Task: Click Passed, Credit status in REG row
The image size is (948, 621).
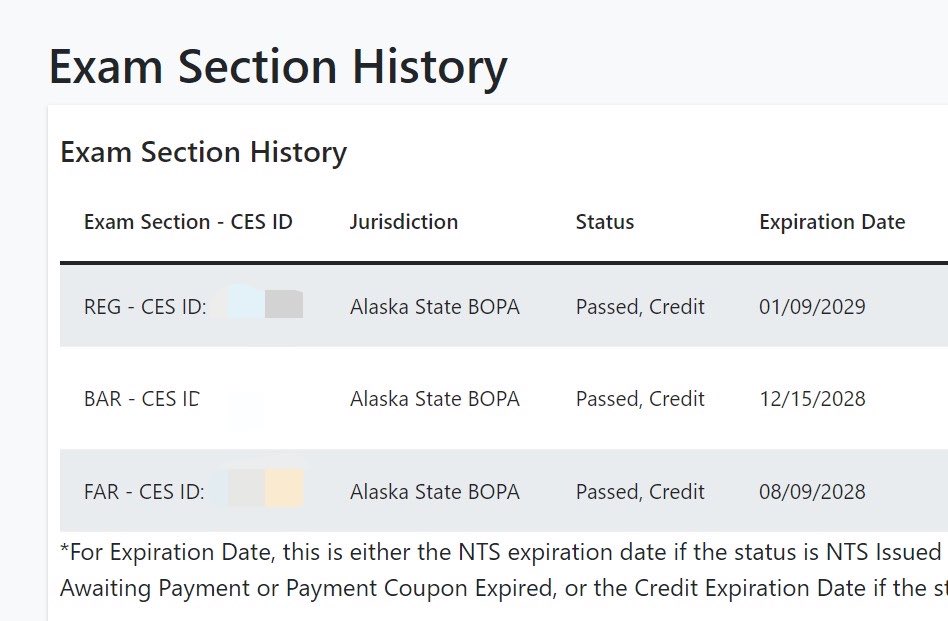Action: tap(640, 307)
